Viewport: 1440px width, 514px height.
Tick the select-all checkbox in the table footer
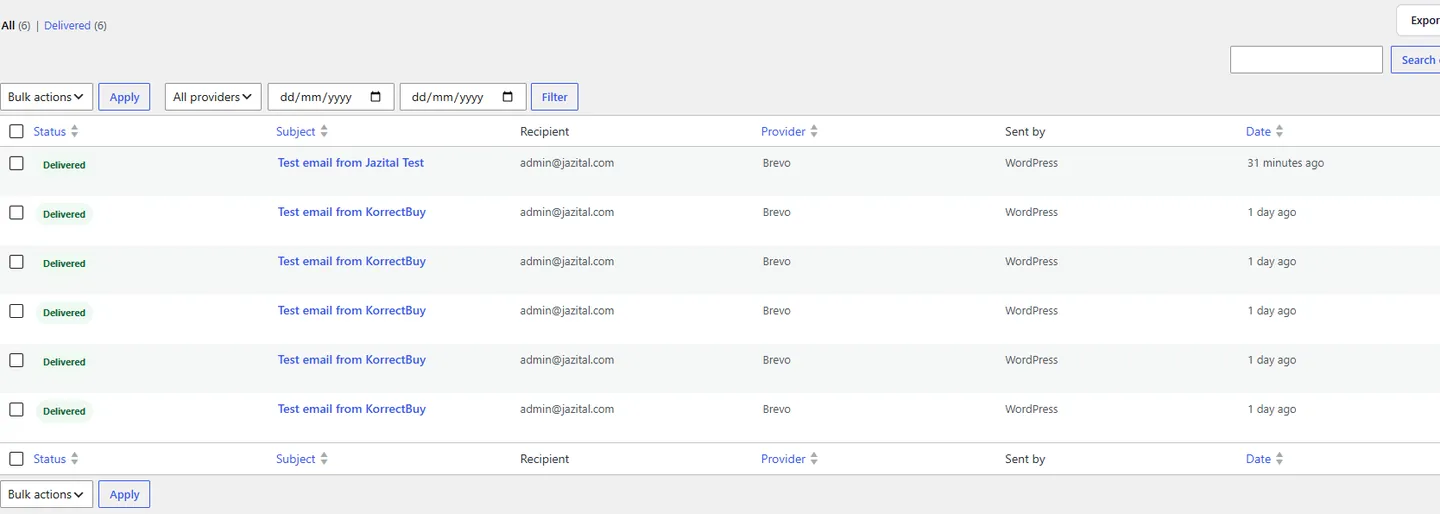pyautogui.click(x=16, y=458)
